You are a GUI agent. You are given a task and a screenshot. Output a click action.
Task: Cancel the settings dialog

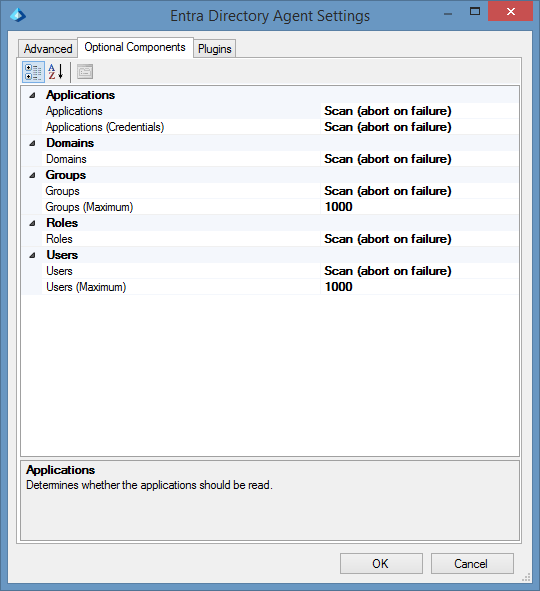tap(472, 563)
